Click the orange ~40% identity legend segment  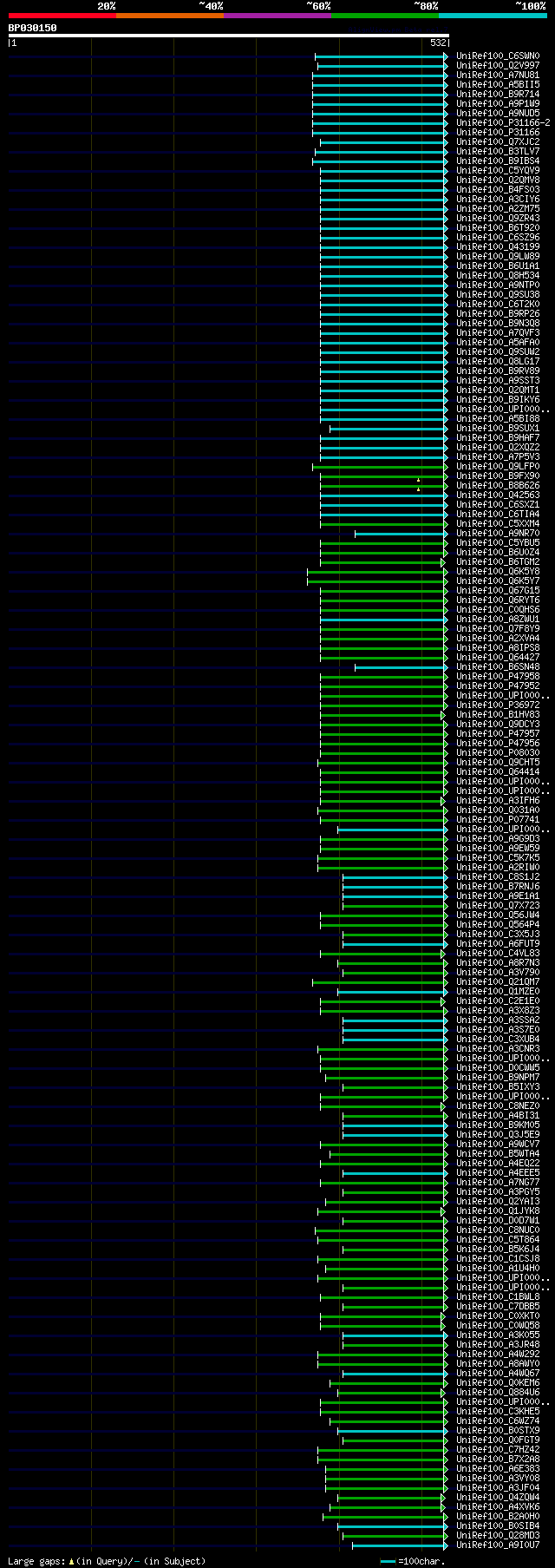[169, 16]
